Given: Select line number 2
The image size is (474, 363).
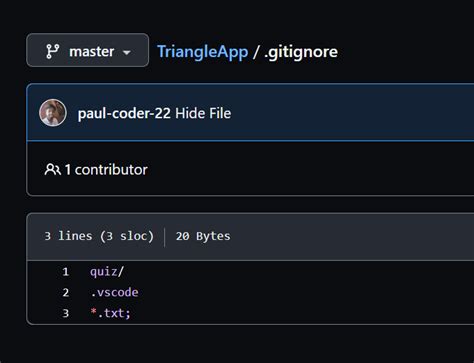Looking at the screenshot, I should (x=65, y=292).
